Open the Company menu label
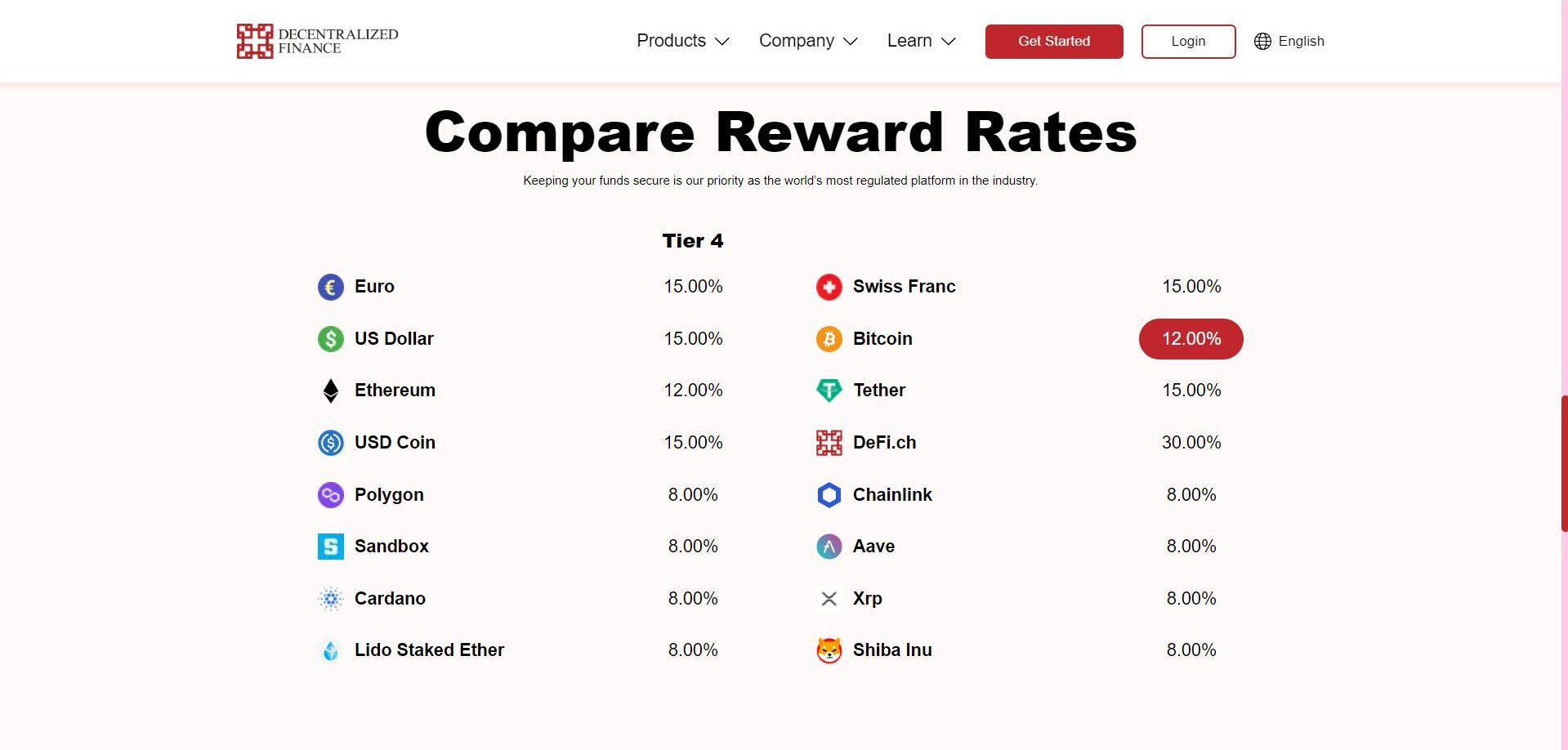This screenshot has width=1568, height=750. tap(796, 41)
